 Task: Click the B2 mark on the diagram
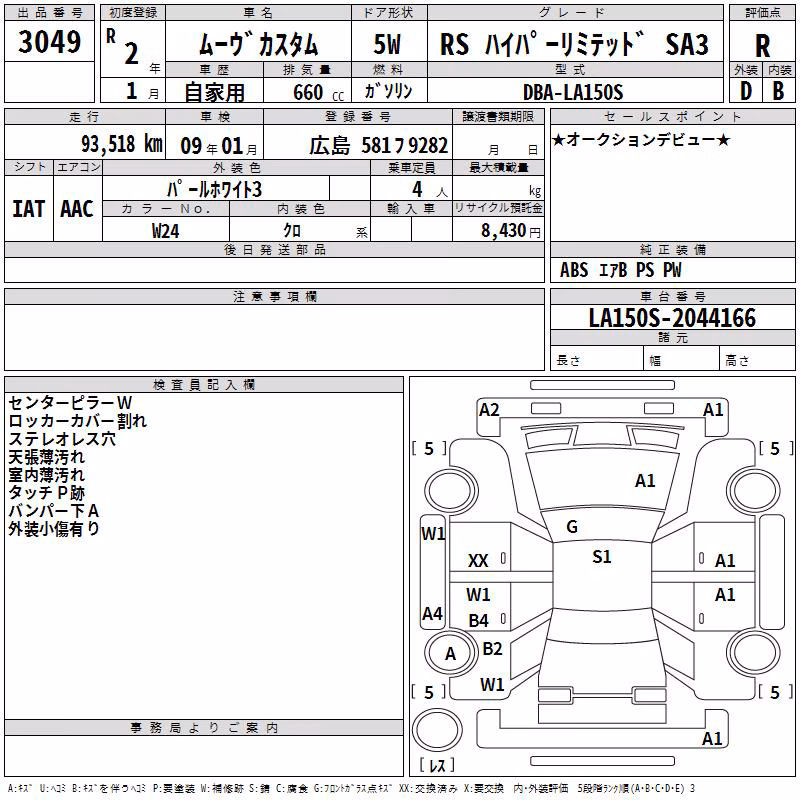492,648
